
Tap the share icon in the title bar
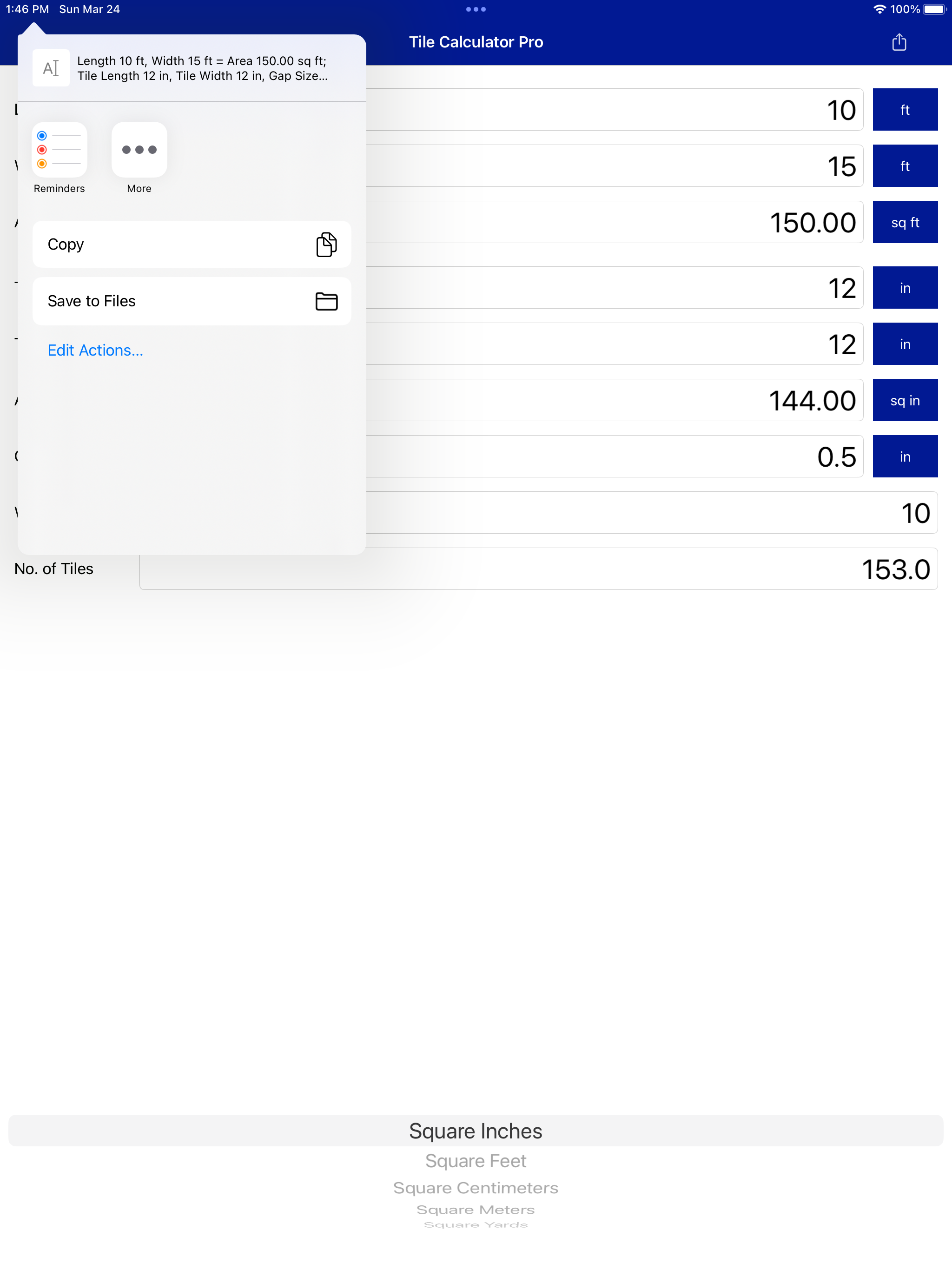tap(899, 42)
